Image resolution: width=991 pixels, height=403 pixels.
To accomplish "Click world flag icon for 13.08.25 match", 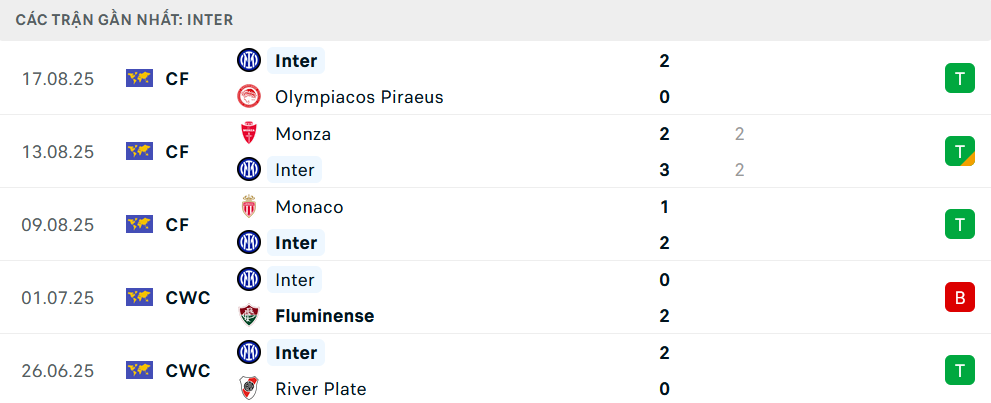I will coord(139,151).
